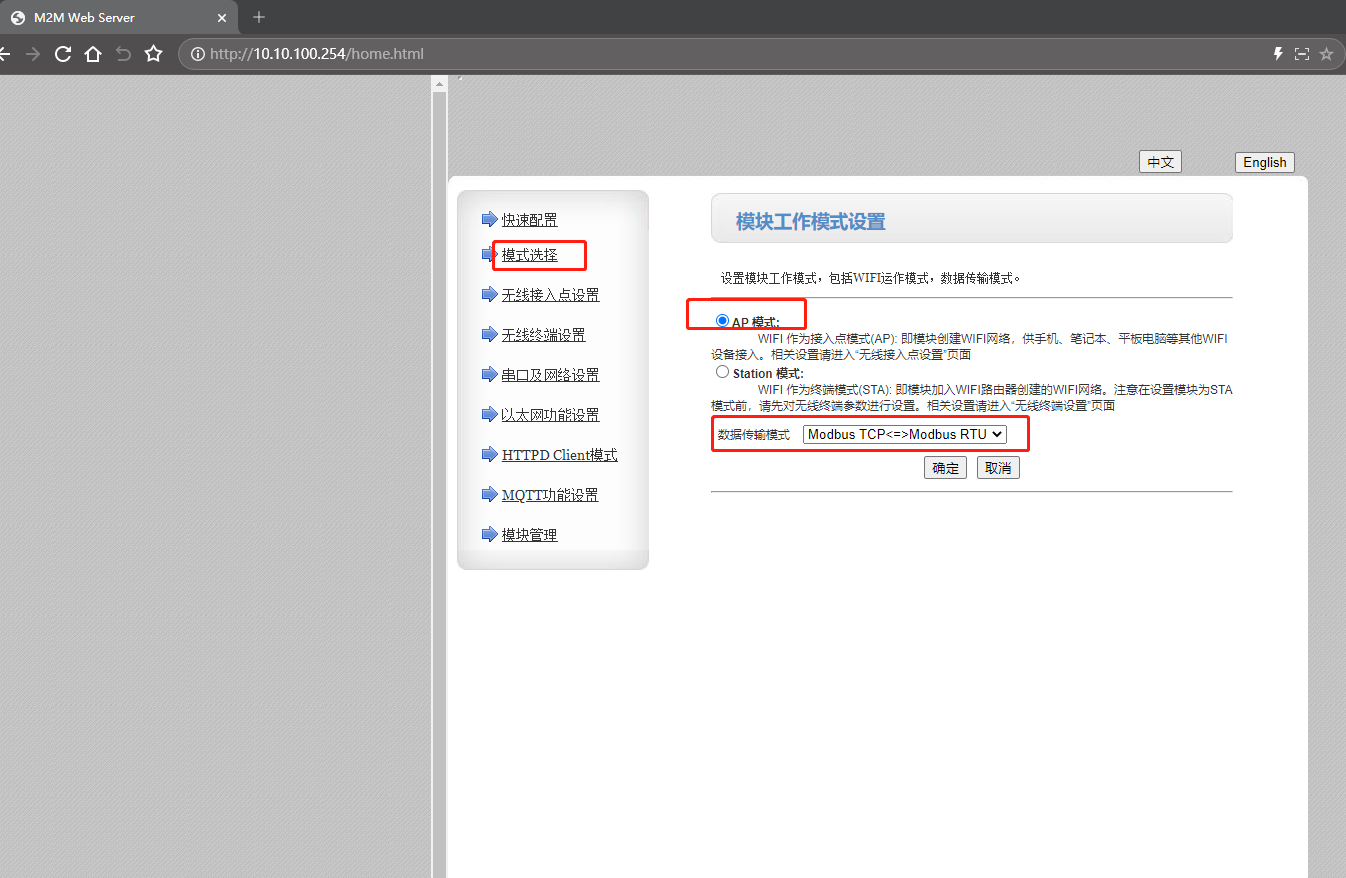Screen dimensions: 1346x878
Task: Open 串口及网络设置 page
Action: [550, 375]
